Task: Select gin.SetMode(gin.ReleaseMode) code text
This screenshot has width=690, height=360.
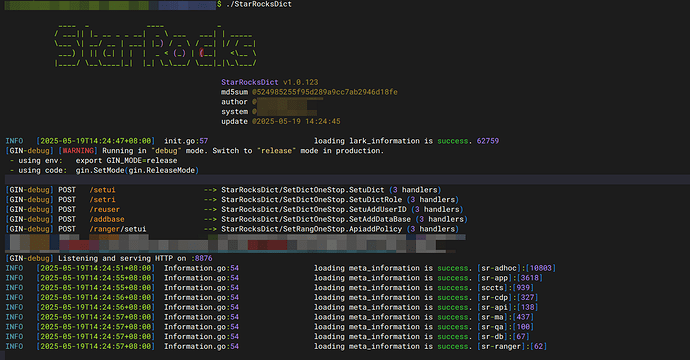Action: pyautogui.click(x=137, y=170)
